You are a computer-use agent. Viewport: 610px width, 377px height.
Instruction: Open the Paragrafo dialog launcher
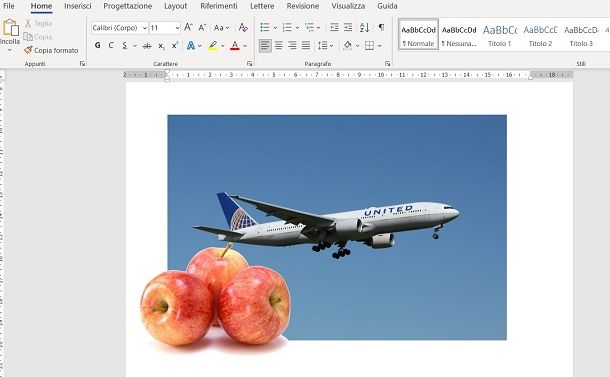click(x=387, y=63)
